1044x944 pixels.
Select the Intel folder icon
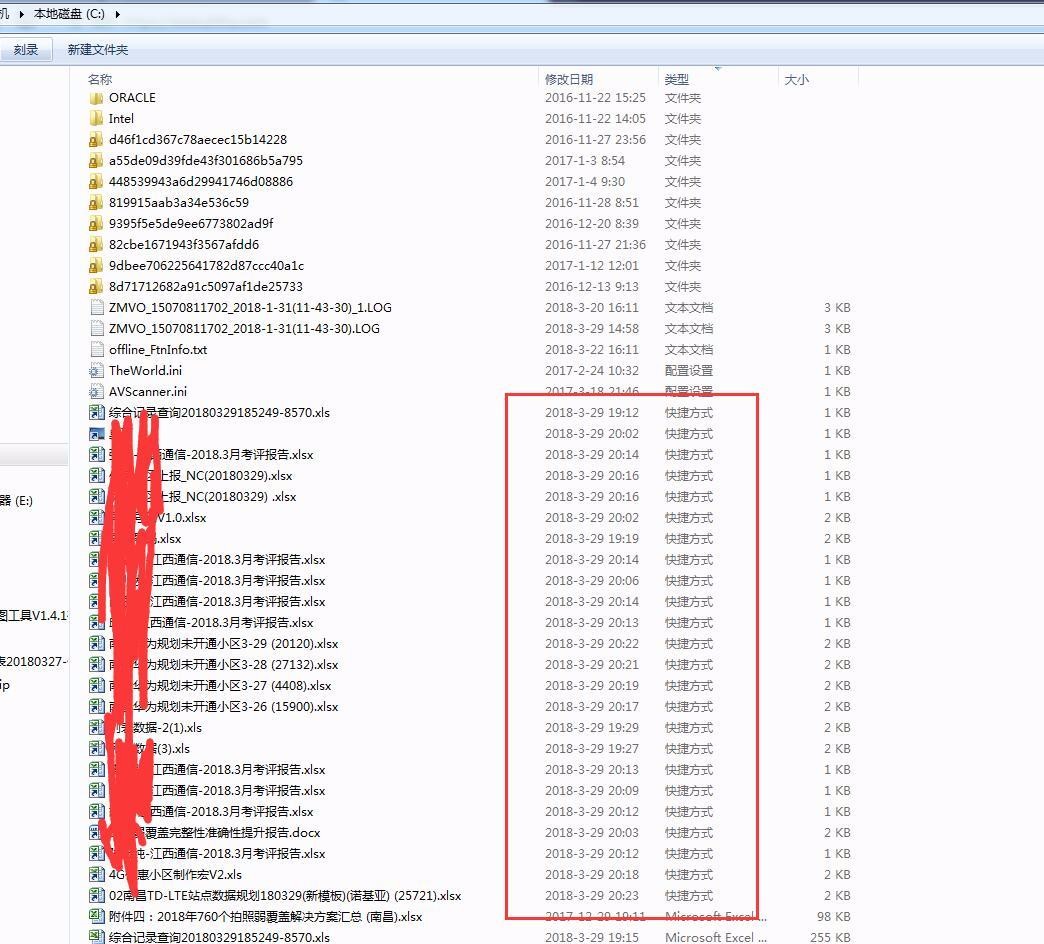pos(96,118)
